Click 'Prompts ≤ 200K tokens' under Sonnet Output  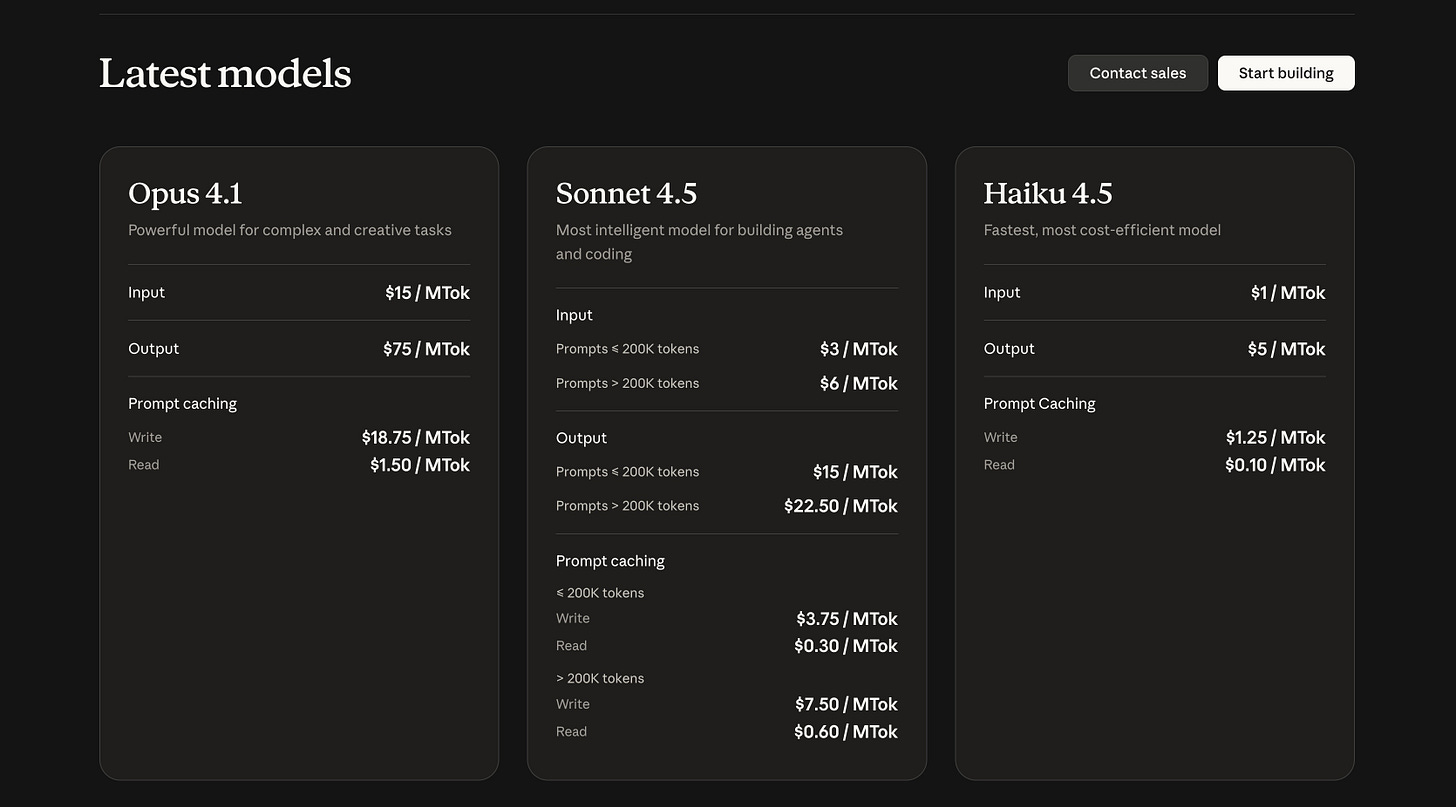click(627, 472)
